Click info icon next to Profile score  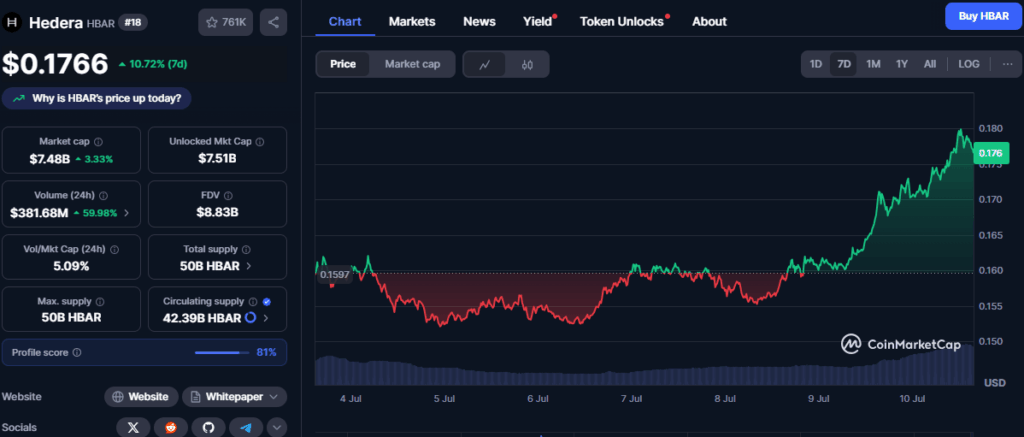pyautogui.click(x=77, y=353)
